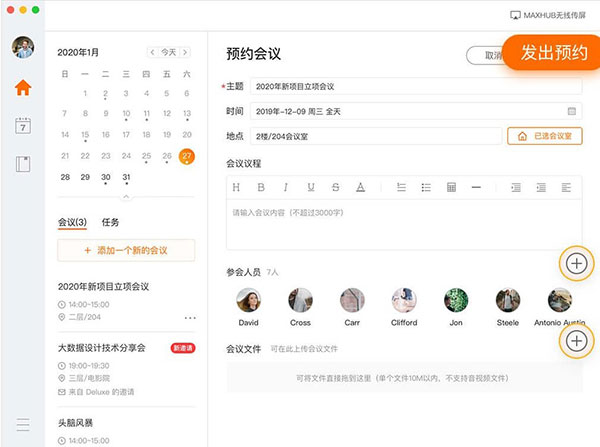Click the user profile avatar
The height and width of the screenshot is (447, 600).
coord(22,48)
